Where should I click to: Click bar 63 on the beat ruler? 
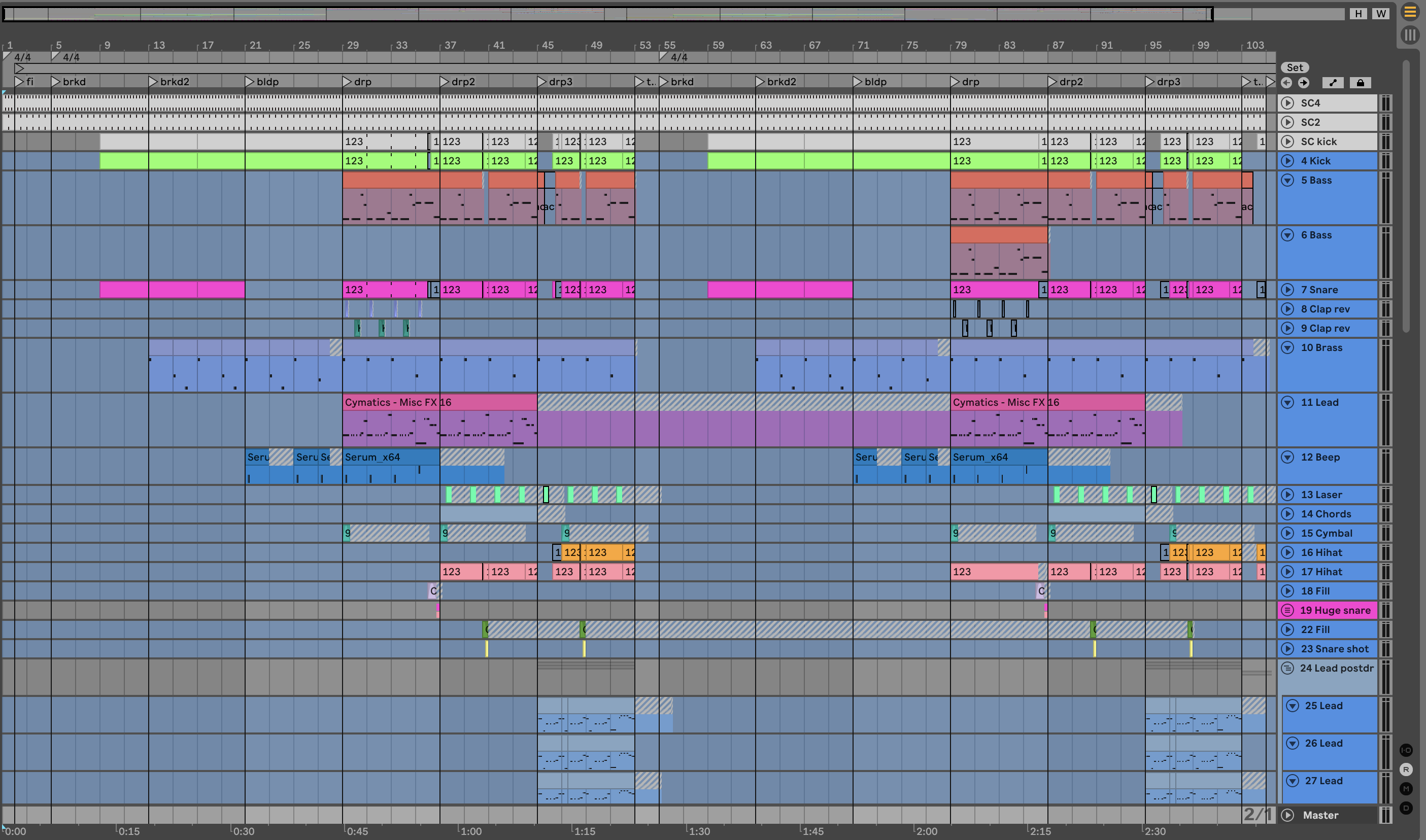pos(766,45)
